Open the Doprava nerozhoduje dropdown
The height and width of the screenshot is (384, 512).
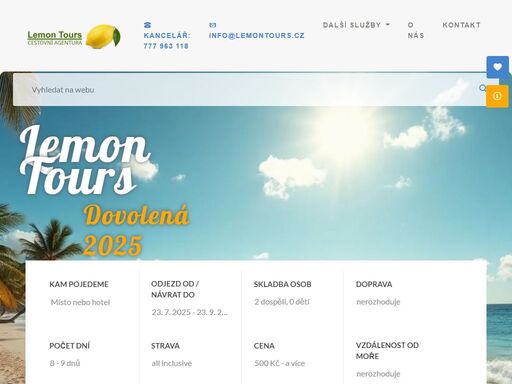[378, 302]
